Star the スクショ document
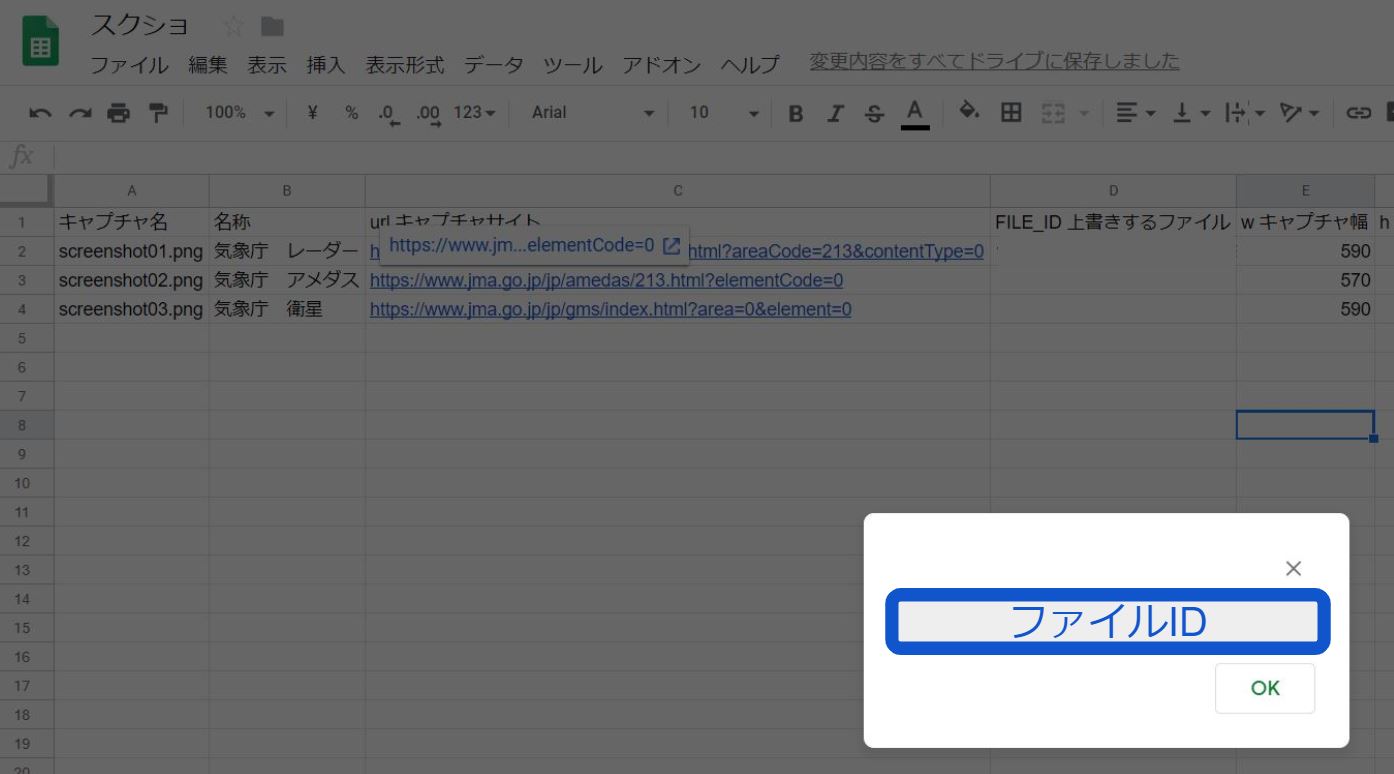 click(x=234, y=26)
